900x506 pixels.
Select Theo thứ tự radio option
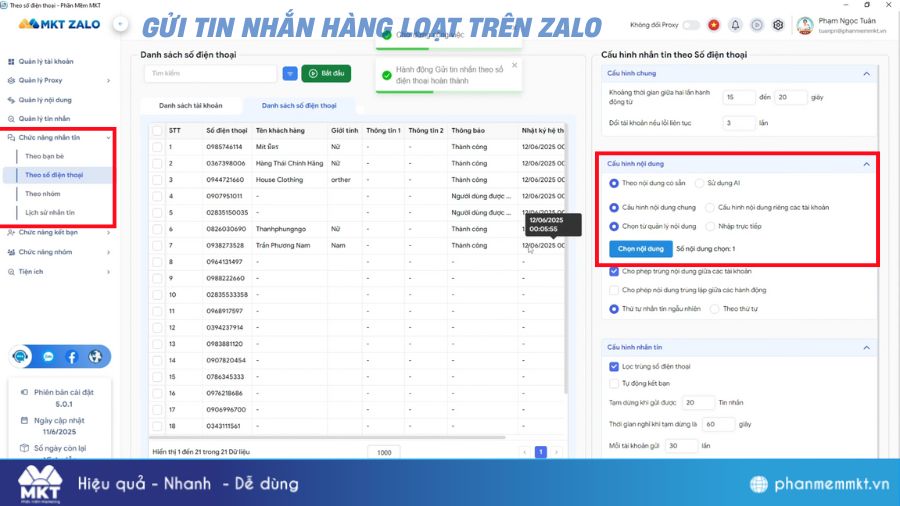tap(715, 309)
